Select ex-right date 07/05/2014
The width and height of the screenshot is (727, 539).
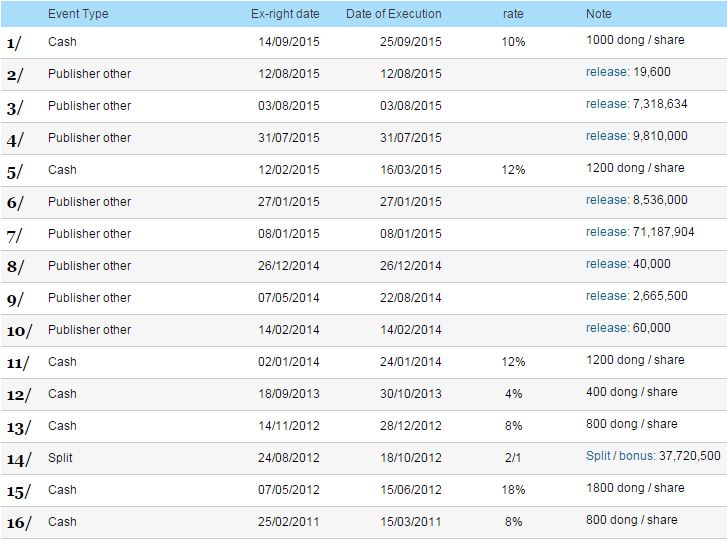(289, 298)
